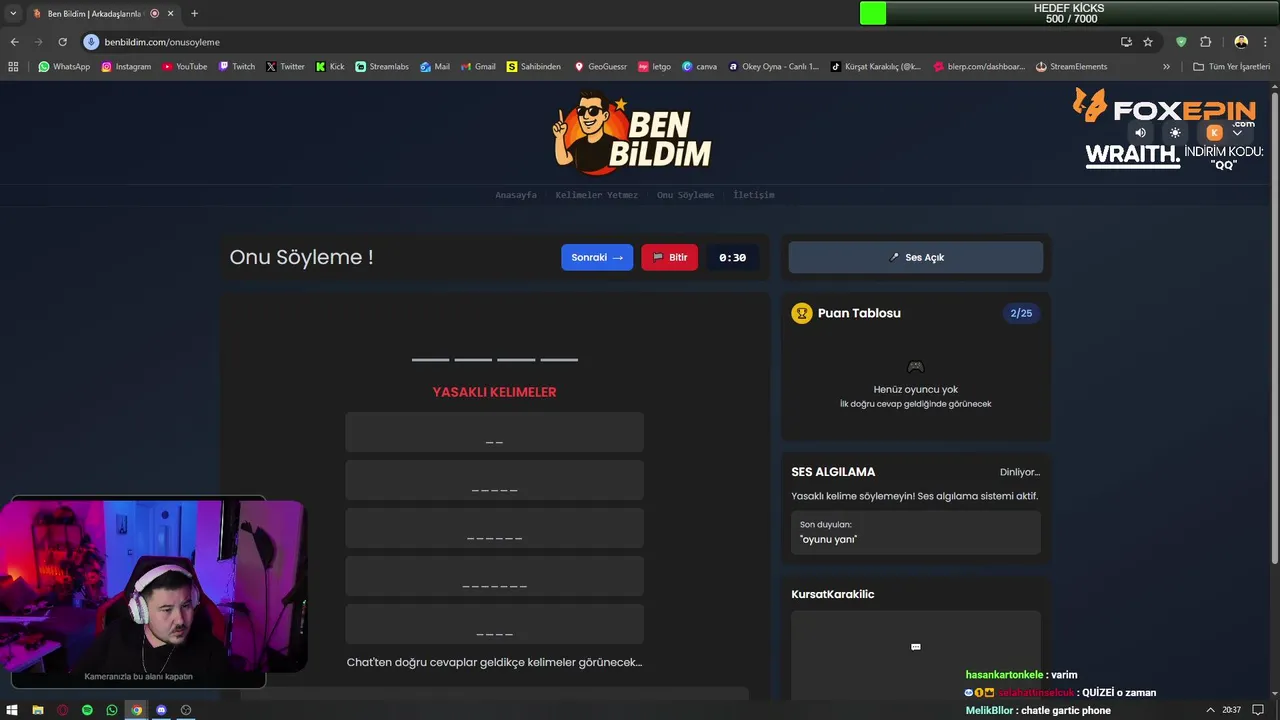1280x720 pixels.
Task: Open the Instagram bookmark
Action: click(126, 67)
